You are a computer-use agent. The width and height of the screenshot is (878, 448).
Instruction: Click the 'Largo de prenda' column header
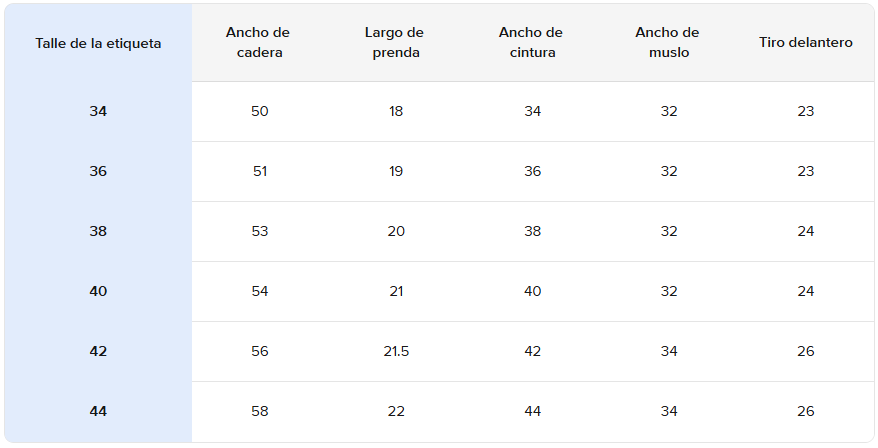point(396,43)
